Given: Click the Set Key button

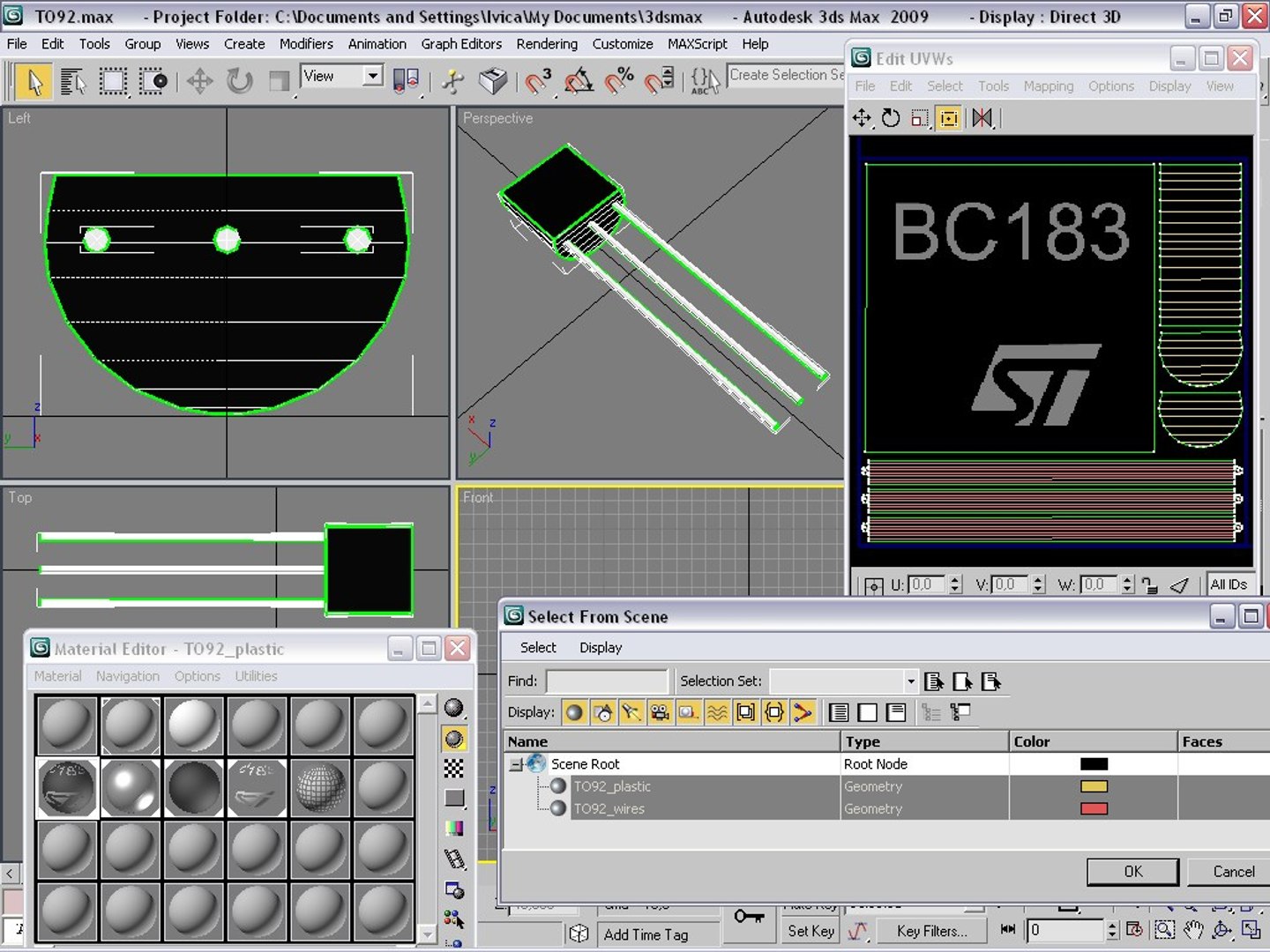Looking at the screenshot, I should click(811, 931).
